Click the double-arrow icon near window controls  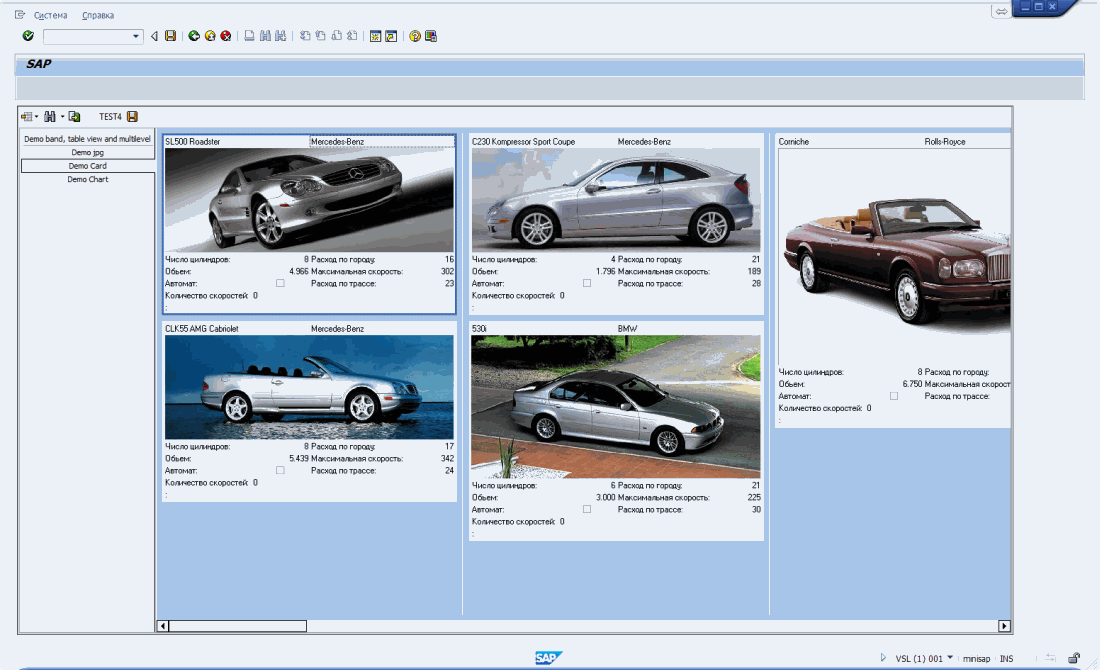tap(1001, 11)
